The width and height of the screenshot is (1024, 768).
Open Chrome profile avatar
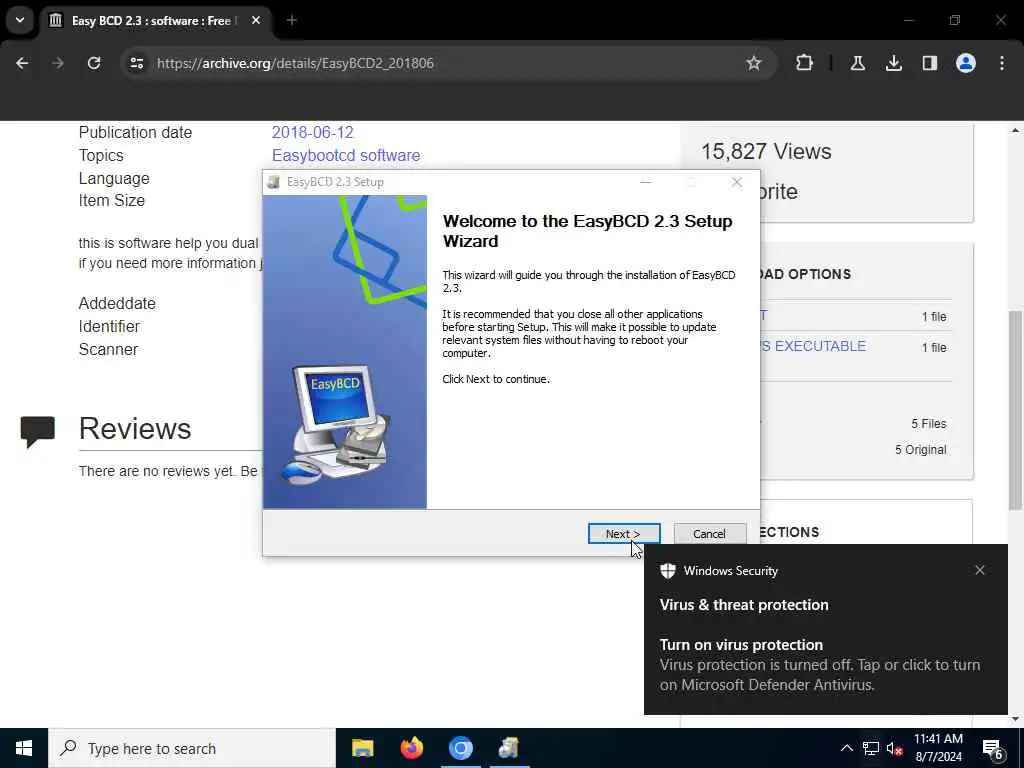tap(966, 63)
